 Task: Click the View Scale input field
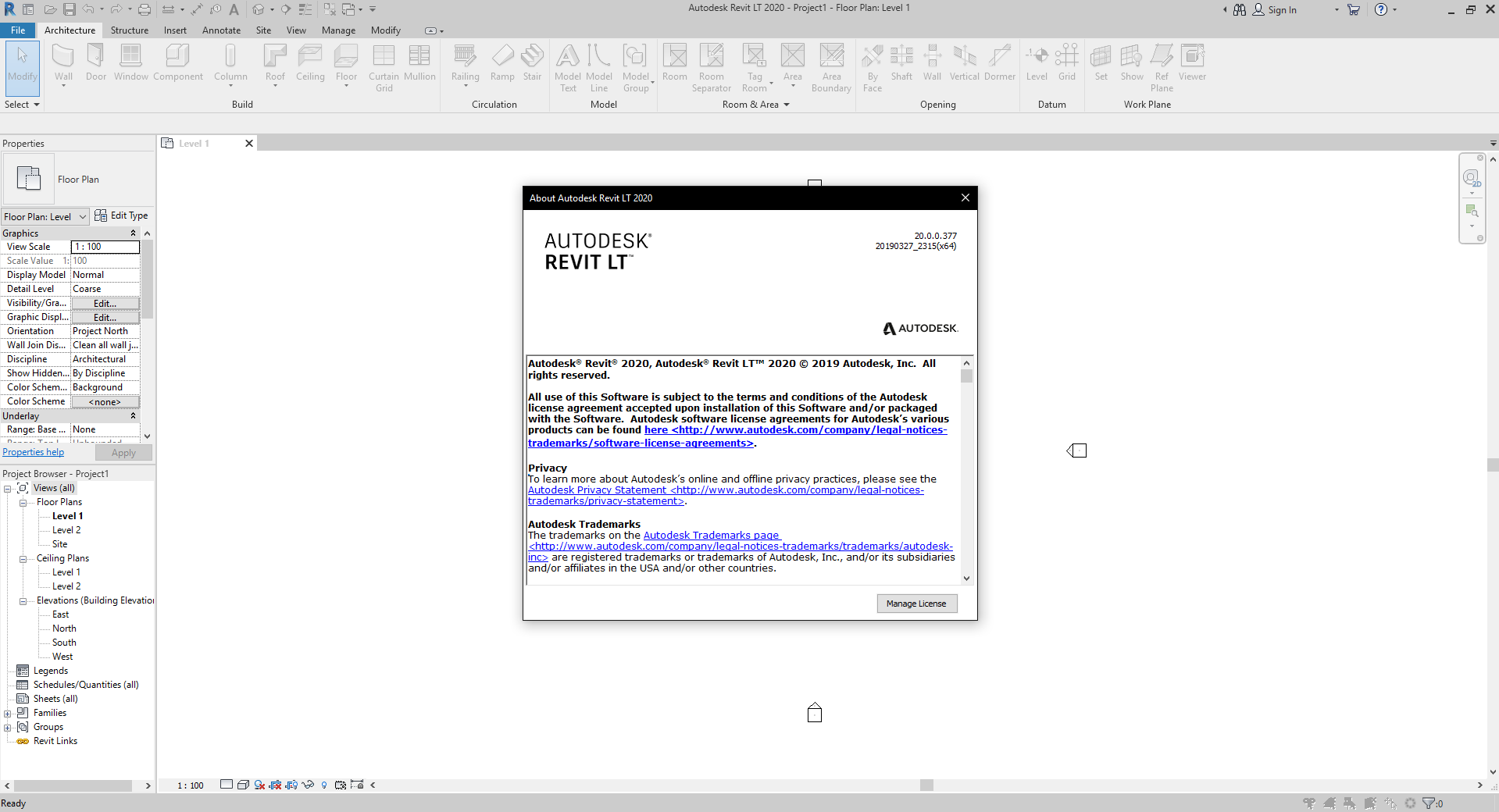pyautogui.click(x=105, y=247)
